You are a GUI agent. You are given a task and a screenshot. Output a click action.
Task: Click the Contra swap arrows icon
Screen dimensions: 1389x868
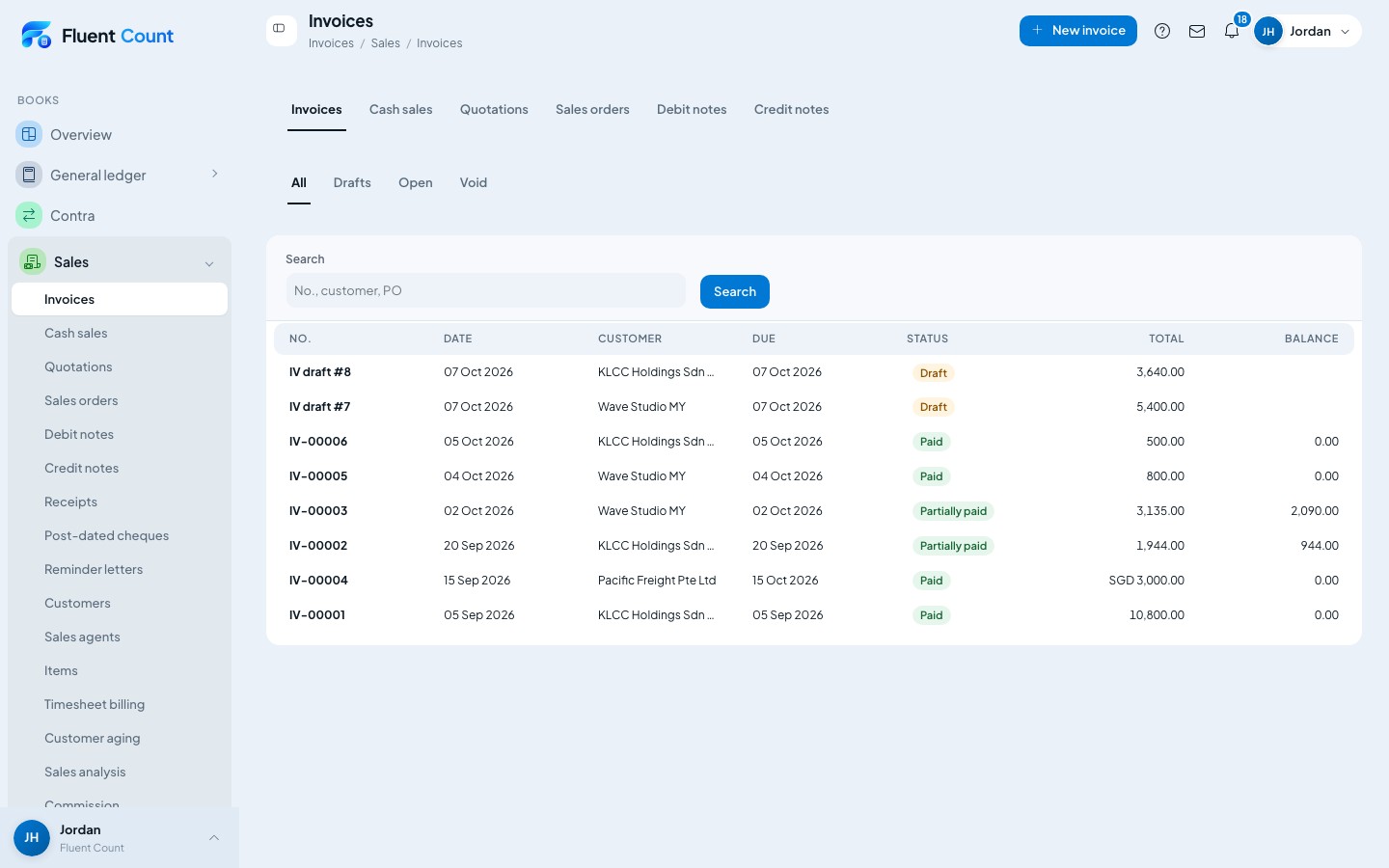tap(29, 215)
